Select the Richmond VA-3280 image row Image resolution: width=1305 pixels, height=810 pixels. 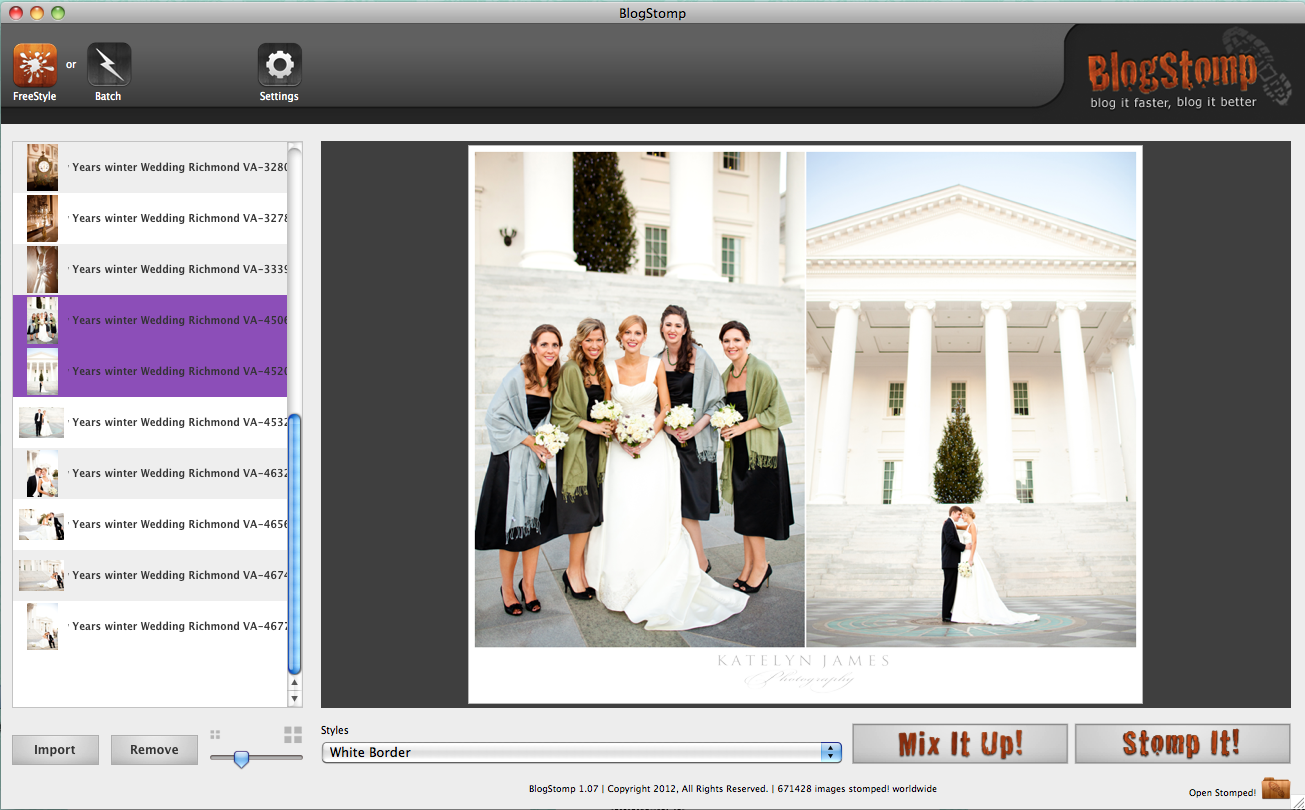(x=150, y=167)
